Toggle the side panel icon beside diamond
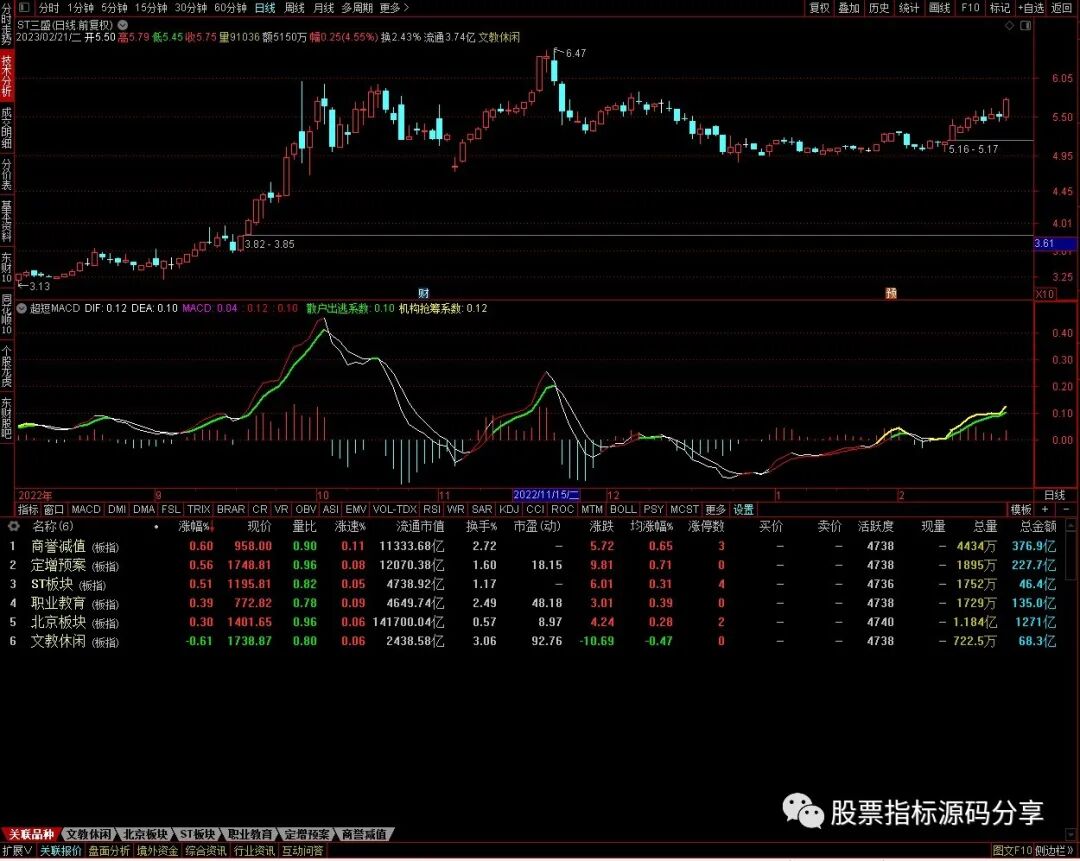 pos(1025,25)
